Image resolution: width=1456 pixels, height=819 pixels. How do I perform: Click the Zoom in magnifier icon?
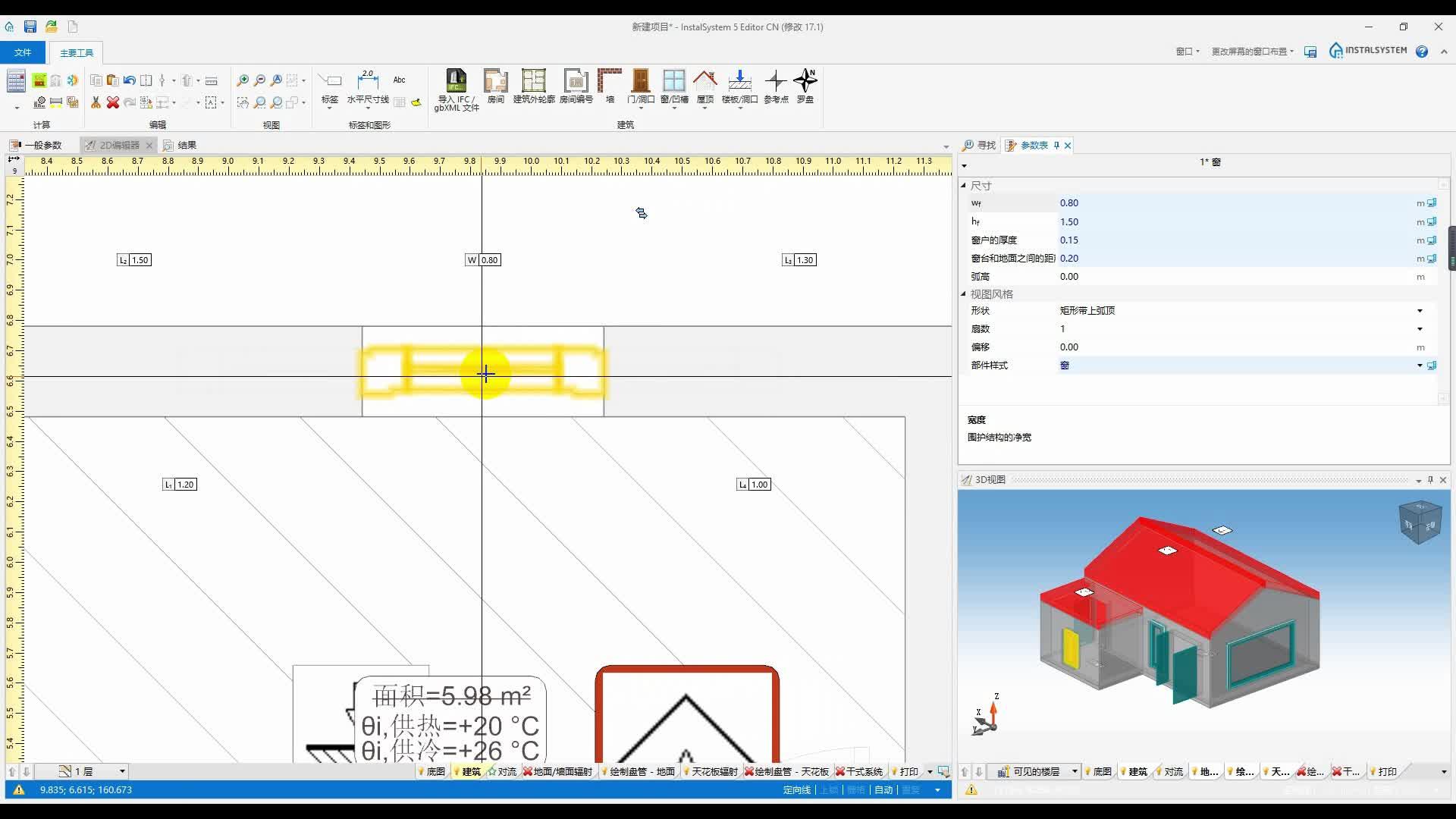243,80
